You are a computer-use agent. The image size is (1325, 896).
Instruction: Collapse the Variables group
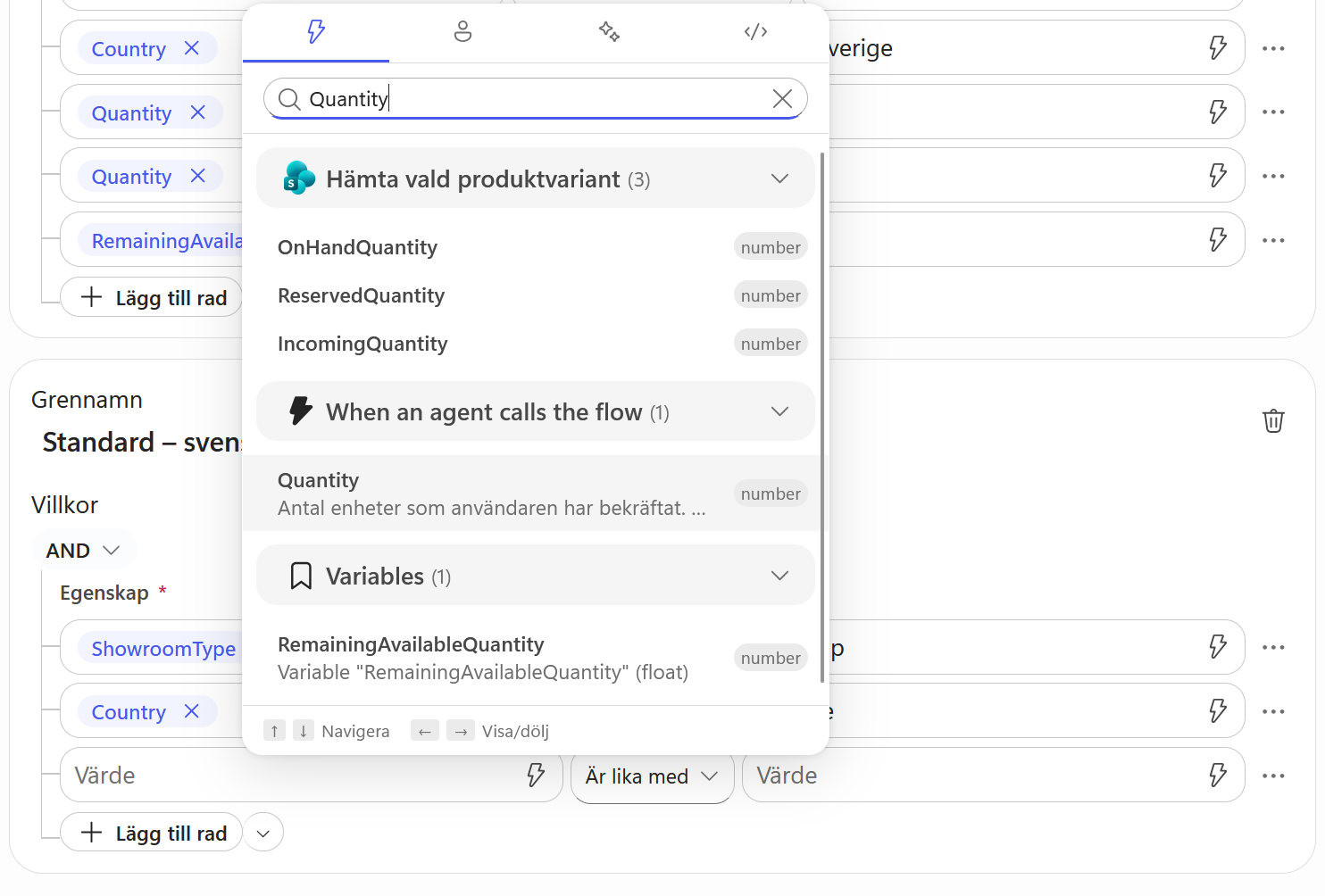pos(779,576)
